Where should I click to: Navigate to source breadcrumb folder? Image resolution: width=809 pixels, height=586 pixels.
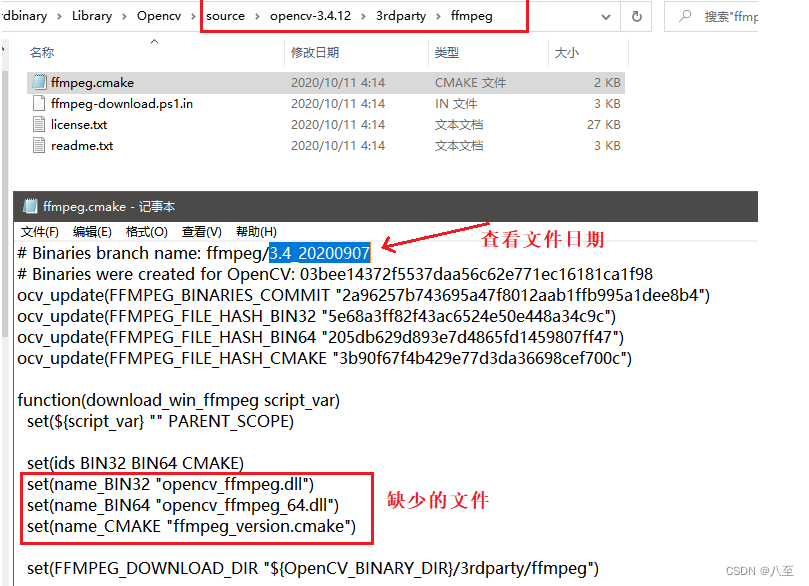(225, 16)
